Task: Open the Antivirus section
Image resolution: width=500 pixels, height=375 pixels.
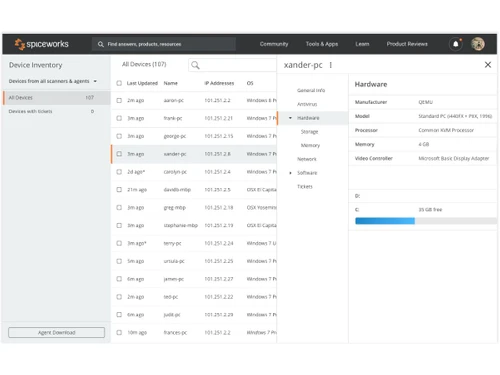Action: coord(307,104)
